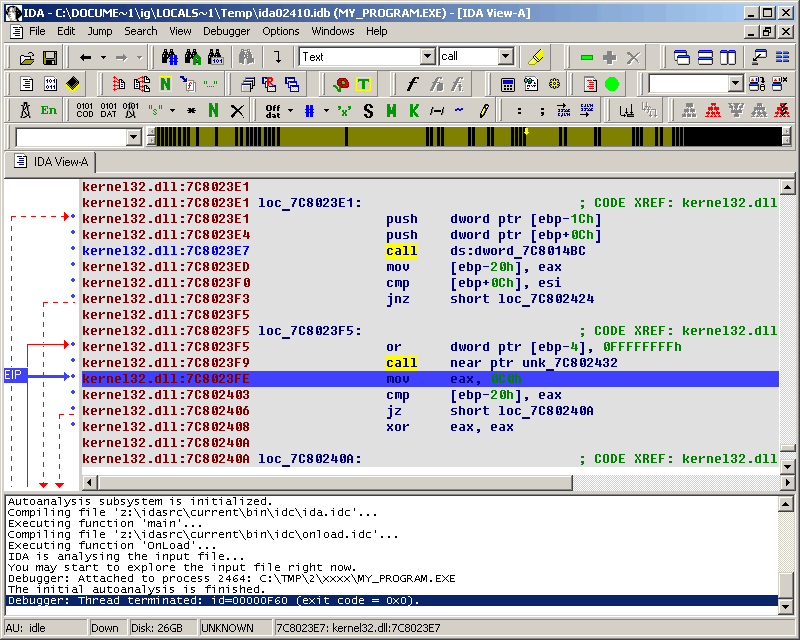Click the back arrow navigation icon
The width and height of the screenshot is (800, 640).
coord(85,57)
